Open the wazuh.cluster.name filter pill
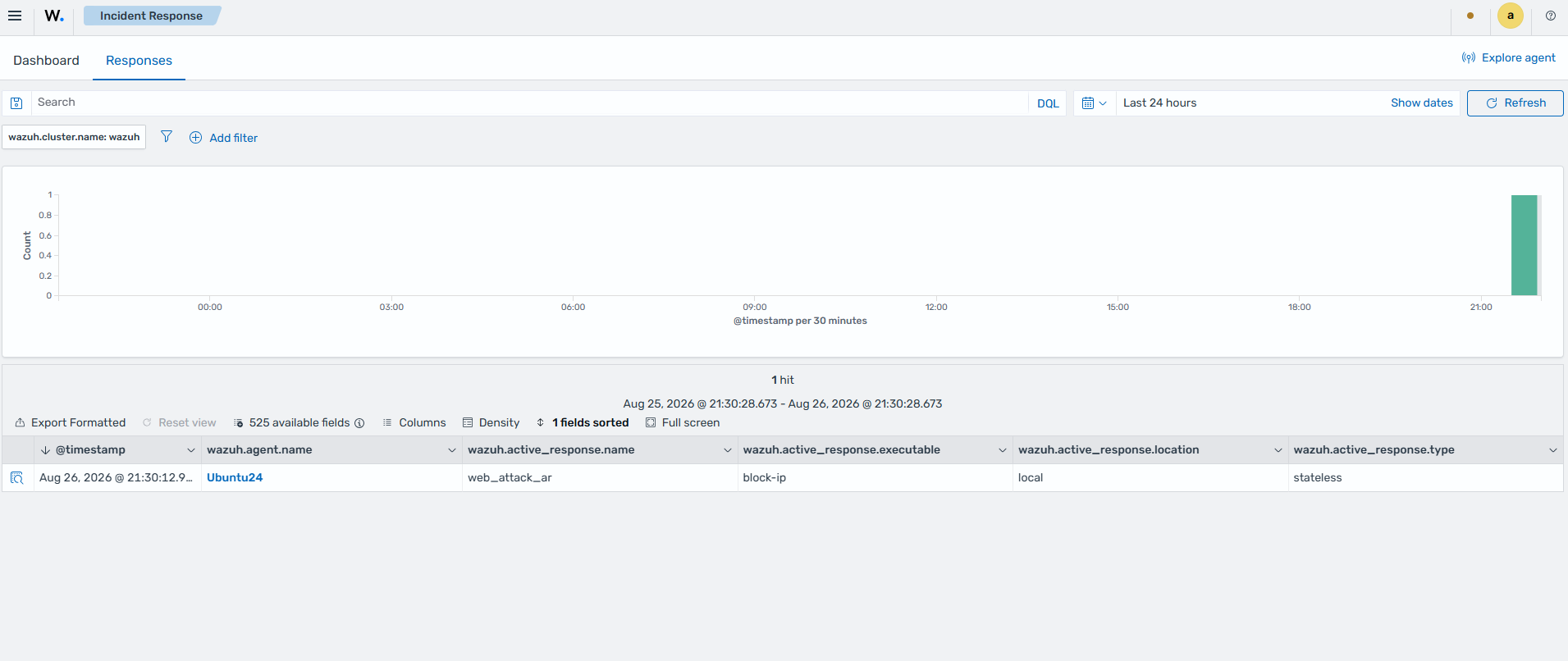This screenshot has width=1568, height=661. tap(74, 137)
